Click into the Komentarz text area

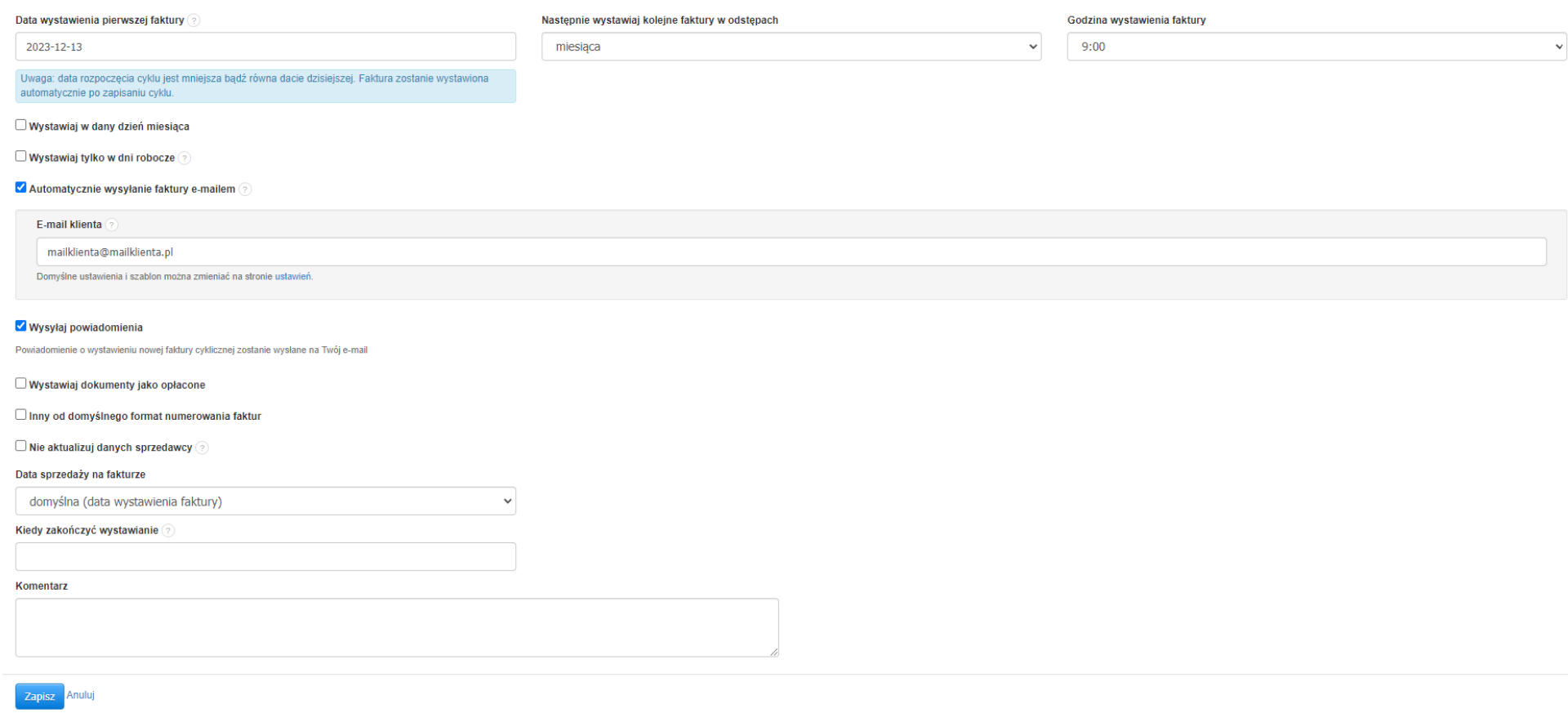(x=397, y=628)
